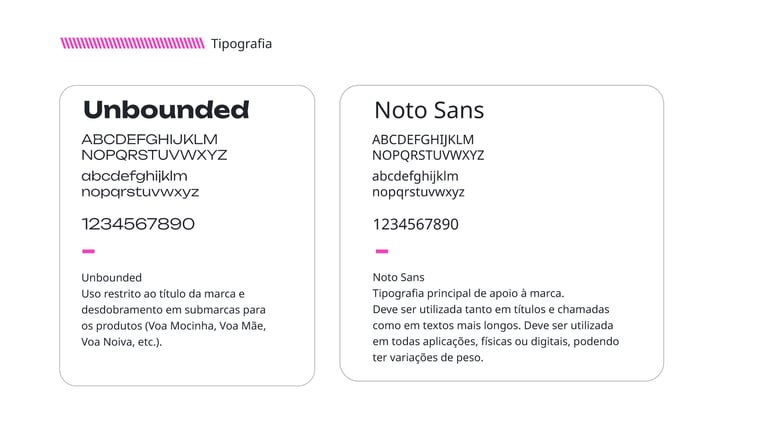Click Unbounded uppercase line ABCDEFGHIJKLM

pos(149,139)
